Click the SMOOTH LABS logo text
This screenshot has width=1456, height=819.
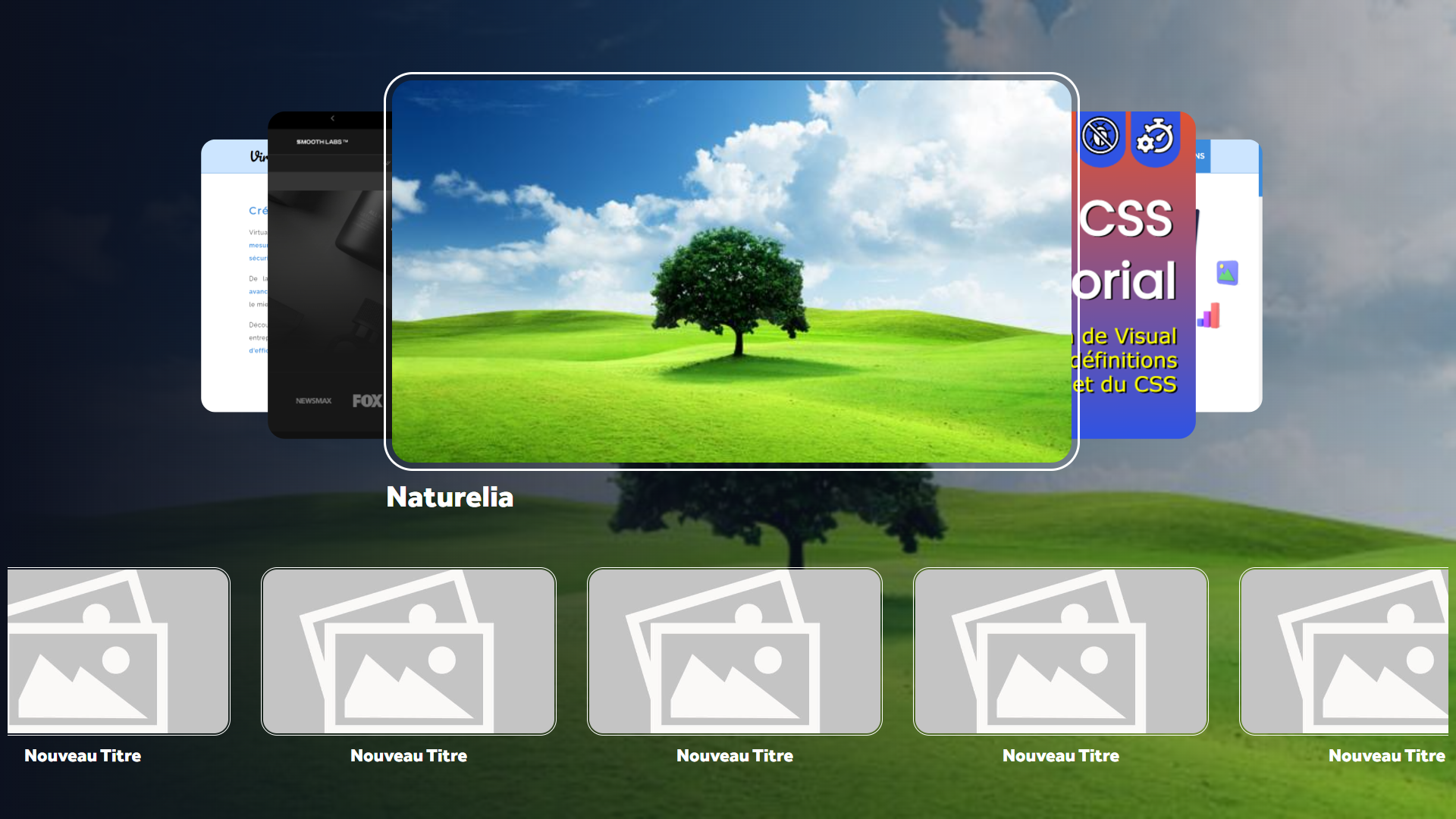[322, 142]
